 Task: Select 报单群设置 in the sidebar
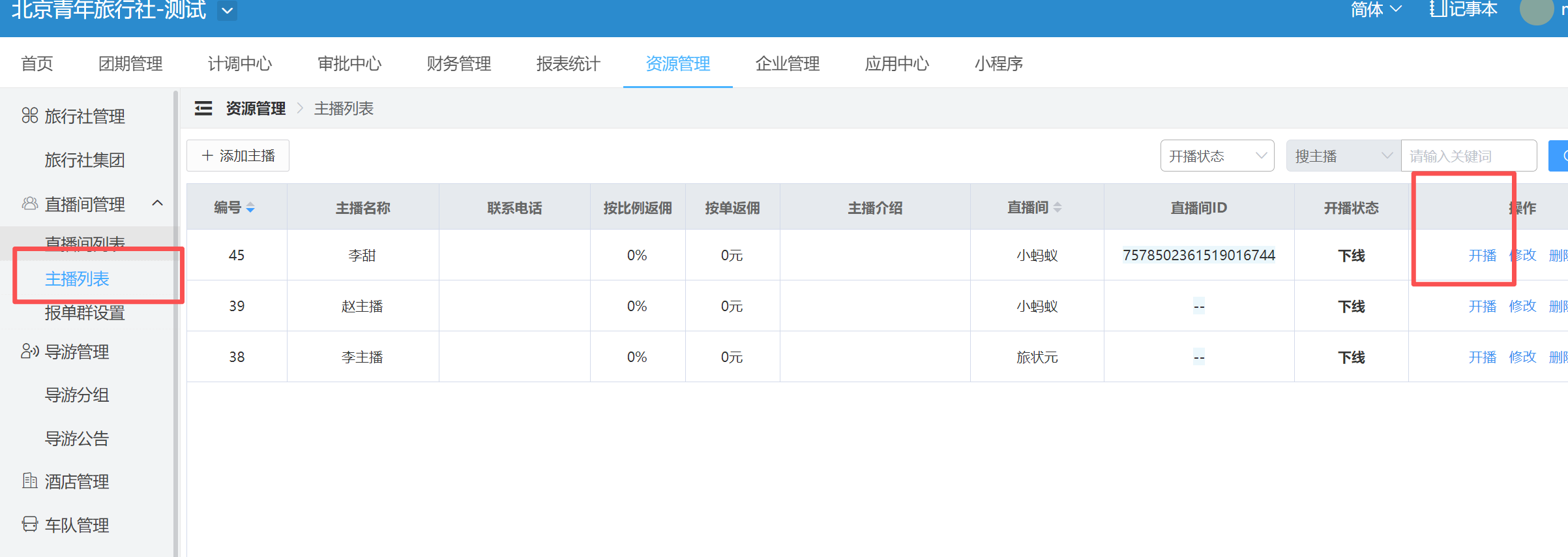(x=85, y=313)
